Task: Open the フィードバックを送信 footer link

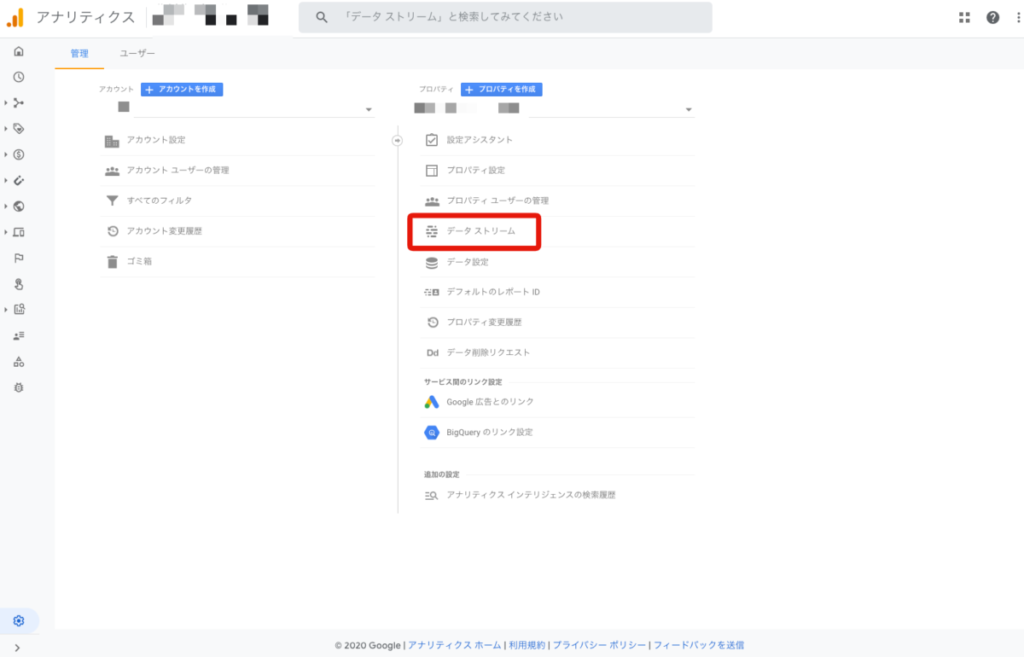Action: click(699, 645)
